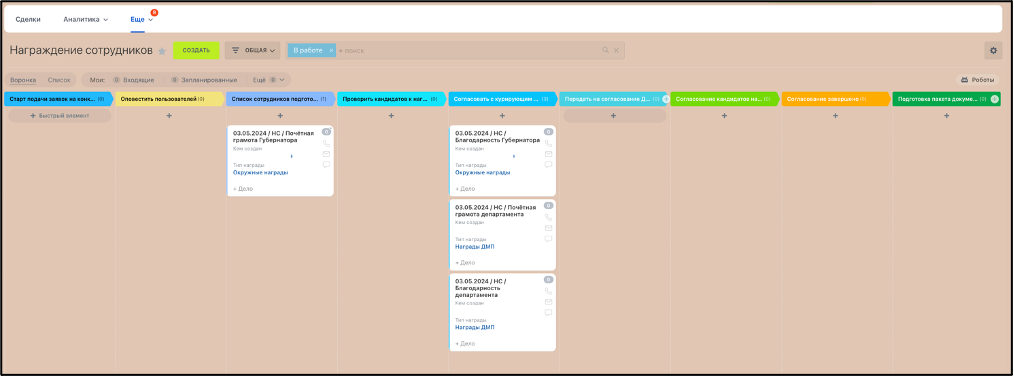The width and height of the screenshot is (1014, 377).
Task: Click counter badge on Благодарность Губернатора card
Action: (548, 132)
